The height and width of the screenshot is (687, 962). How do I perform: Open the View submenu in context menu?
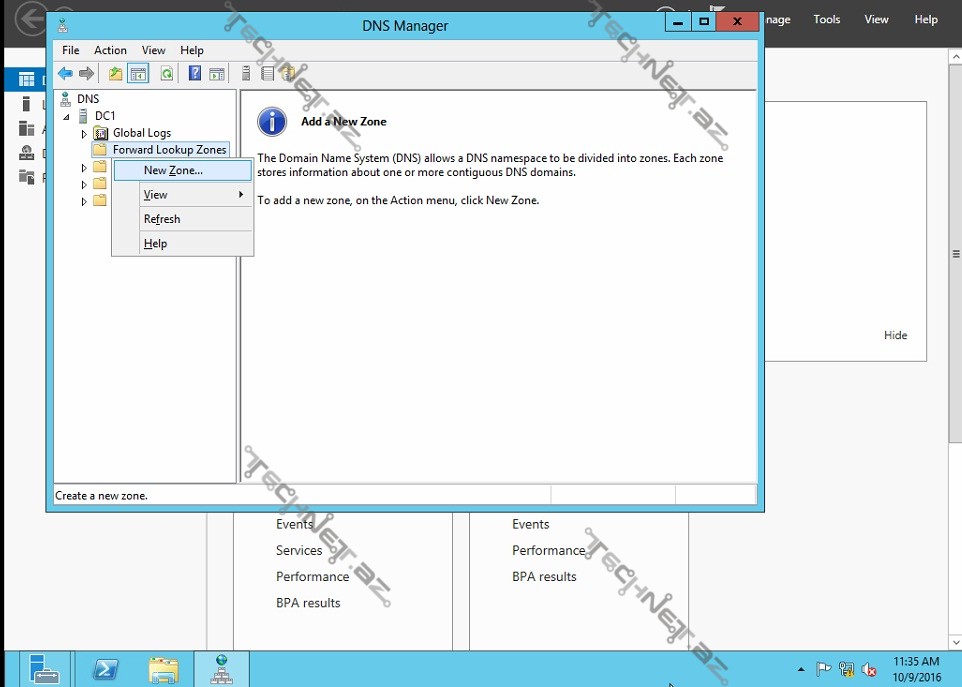156,195
